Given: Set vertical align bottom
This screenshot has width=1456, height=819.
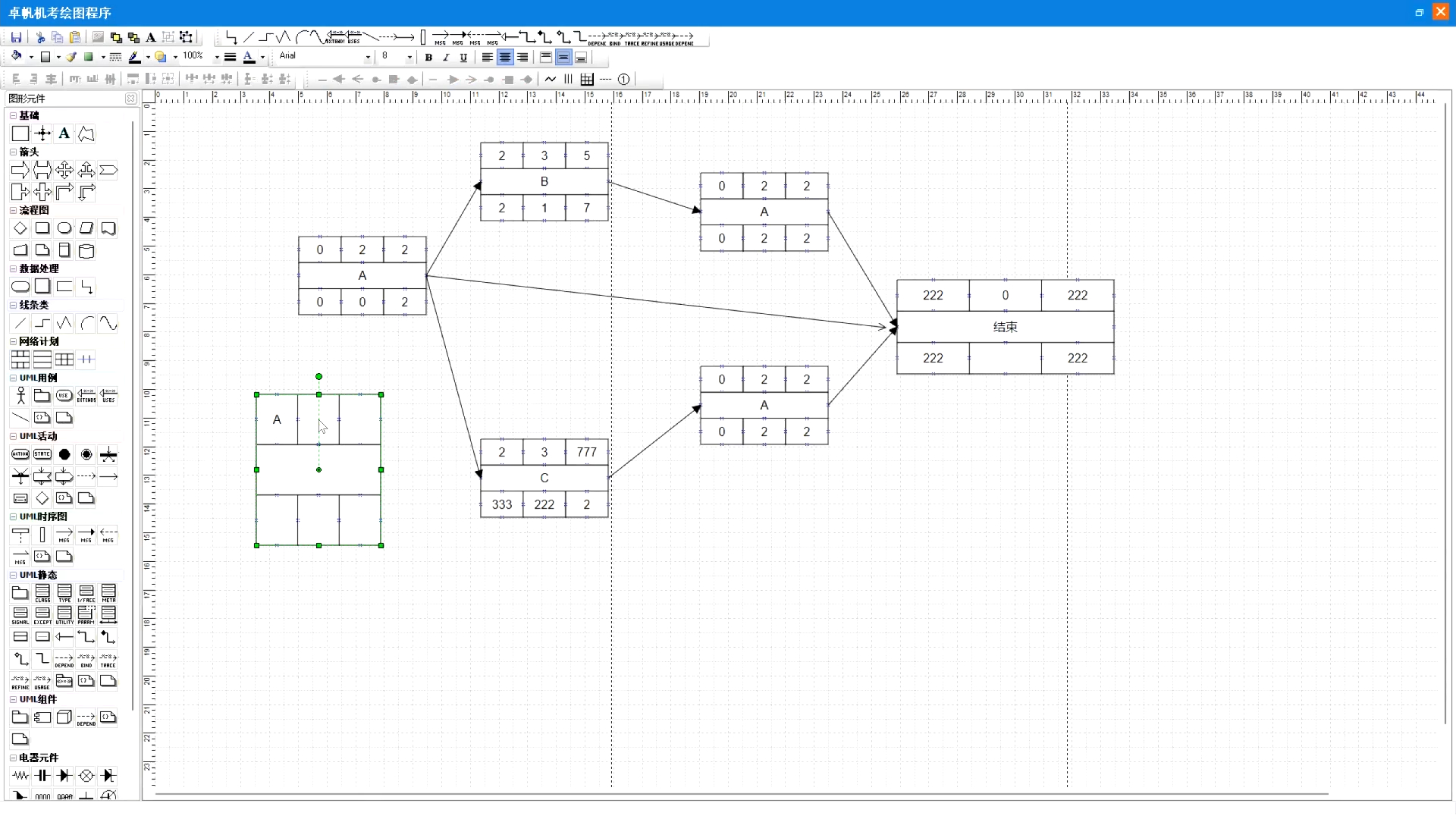Looking at the screenshot, I should coord(581,57).
